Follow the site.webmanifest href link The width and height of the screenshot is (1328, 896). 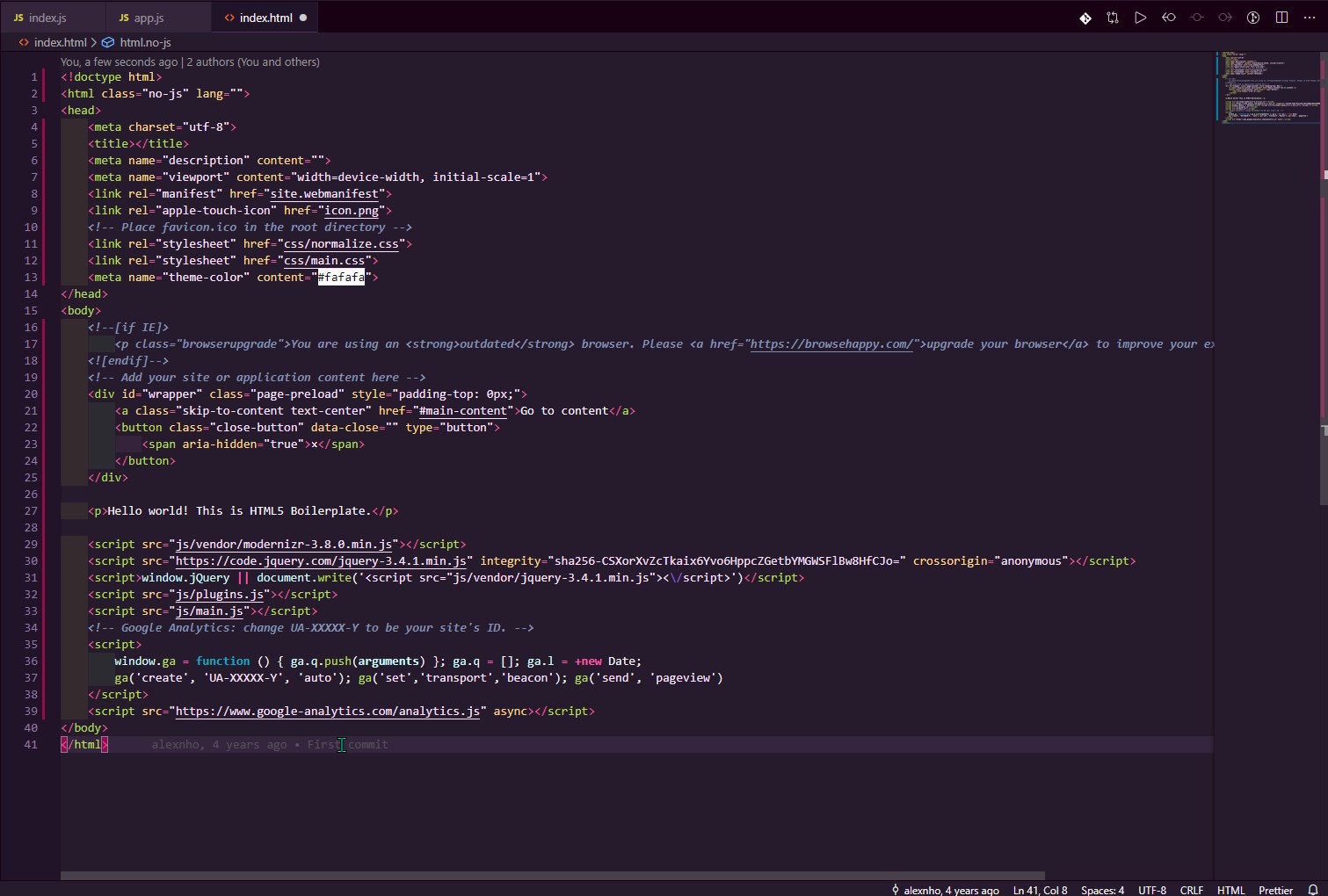[324, 193]
